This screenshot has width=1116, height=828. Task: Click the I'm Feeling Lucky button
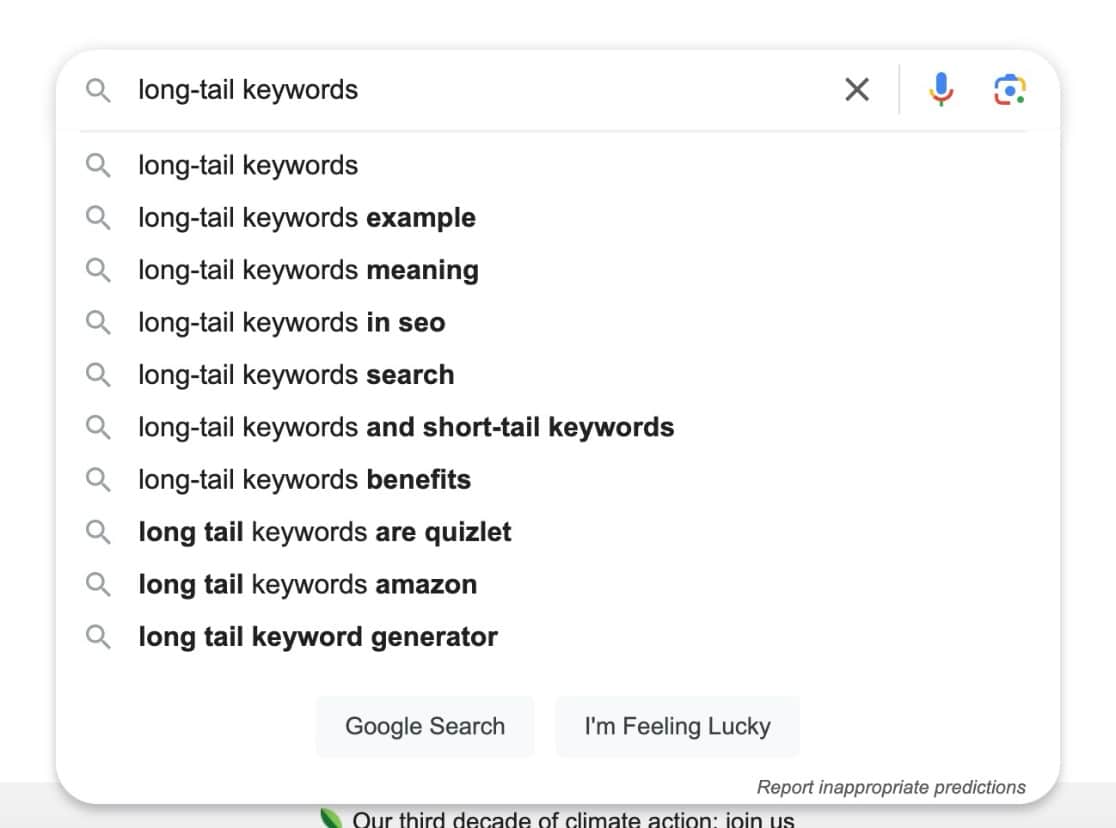[677, 726]
